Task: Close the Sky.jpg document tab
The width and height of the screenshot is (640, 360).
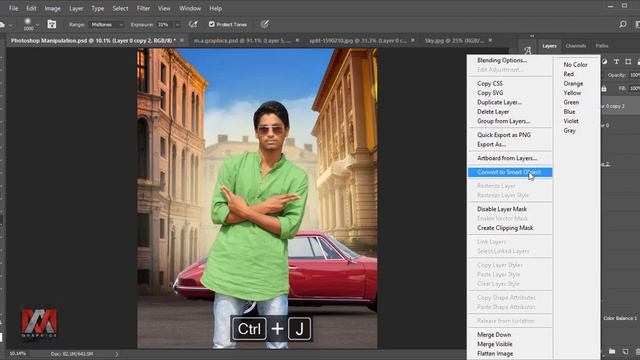Action: coord(490,40)
